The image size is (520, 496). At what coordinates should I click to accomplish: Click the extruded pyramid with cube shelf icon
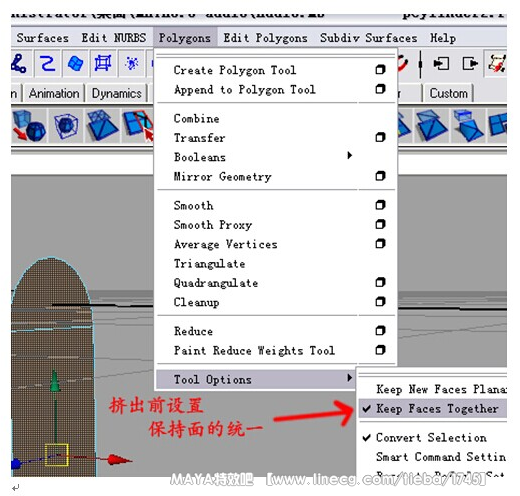(x=468, y=126)
